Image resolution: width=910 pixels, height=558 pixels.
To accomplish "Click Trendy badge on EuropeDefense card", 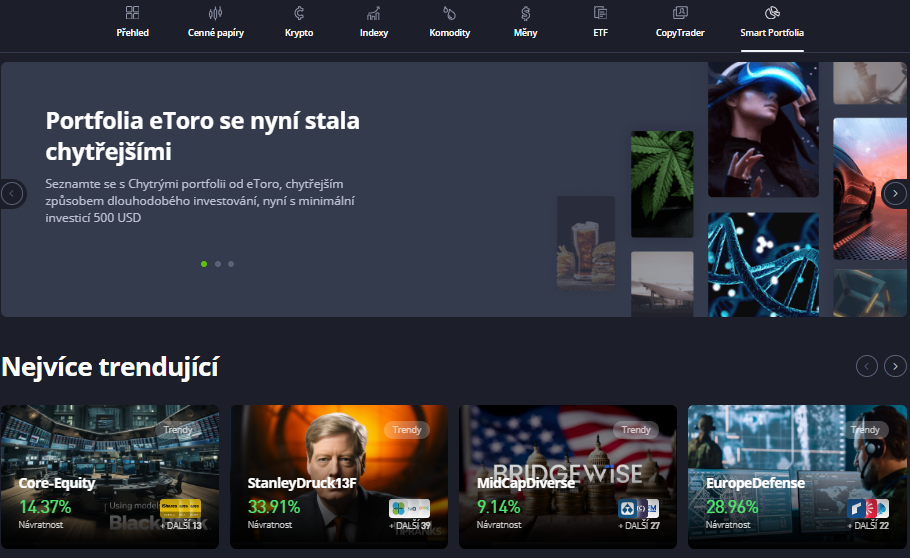I will [x=864, y=430].
